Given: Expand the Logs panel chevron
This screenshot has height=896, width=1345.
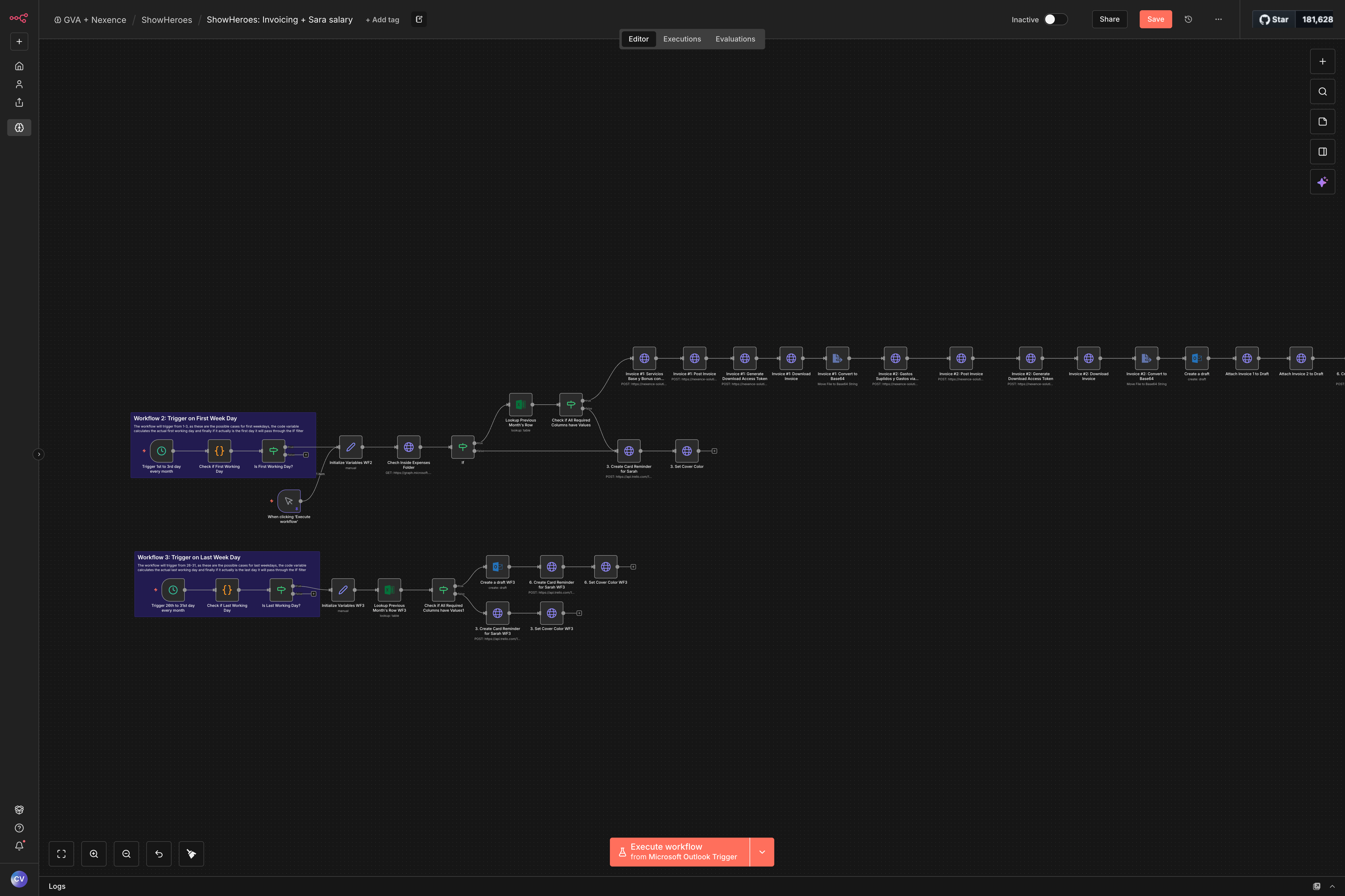Looking at the screenshot, I should [1332, 886].
